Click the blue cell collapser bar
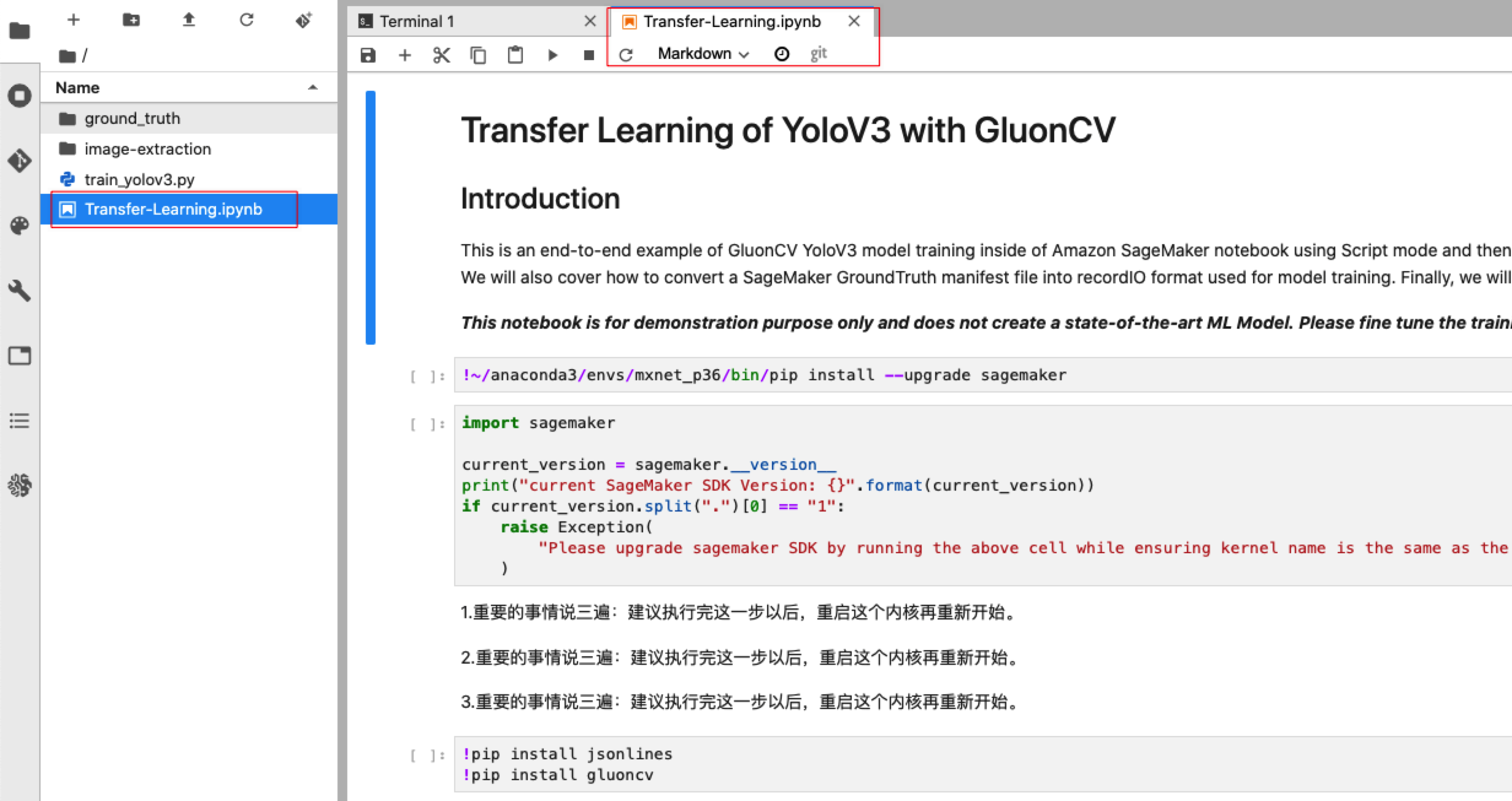 [x=371, y=218]
